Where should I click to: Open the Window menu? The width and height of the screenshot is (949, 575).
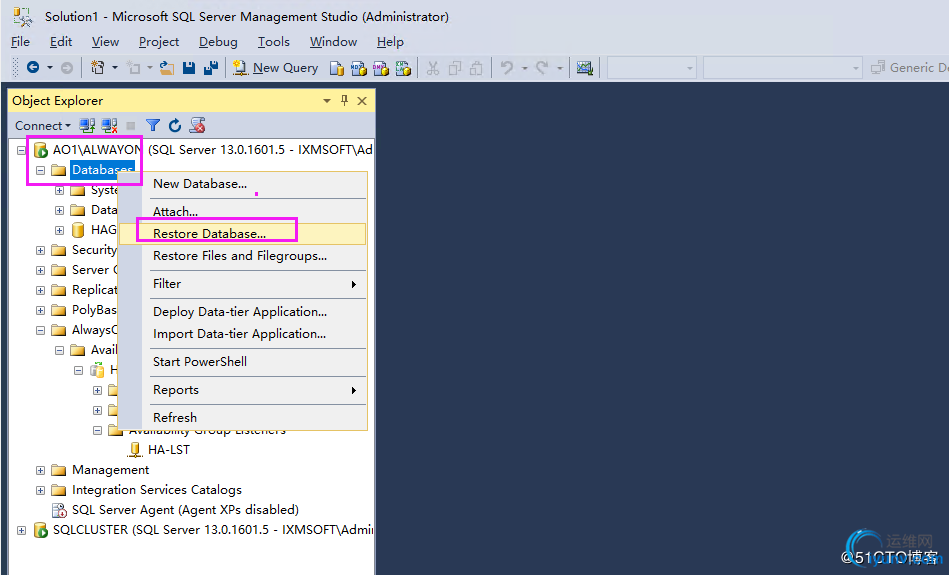pos(333,42)
